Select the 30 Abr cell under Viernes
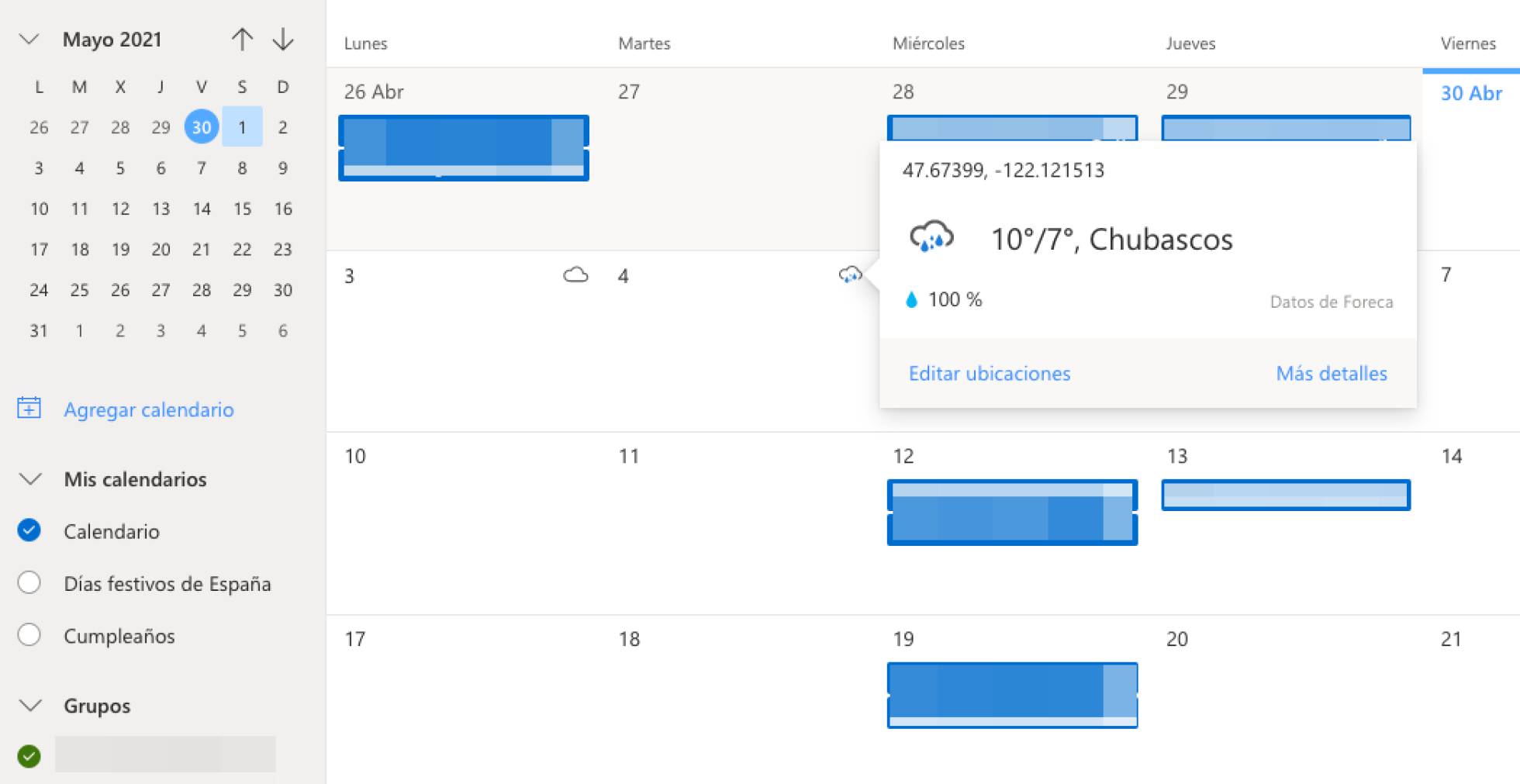 click(1470, 94)
